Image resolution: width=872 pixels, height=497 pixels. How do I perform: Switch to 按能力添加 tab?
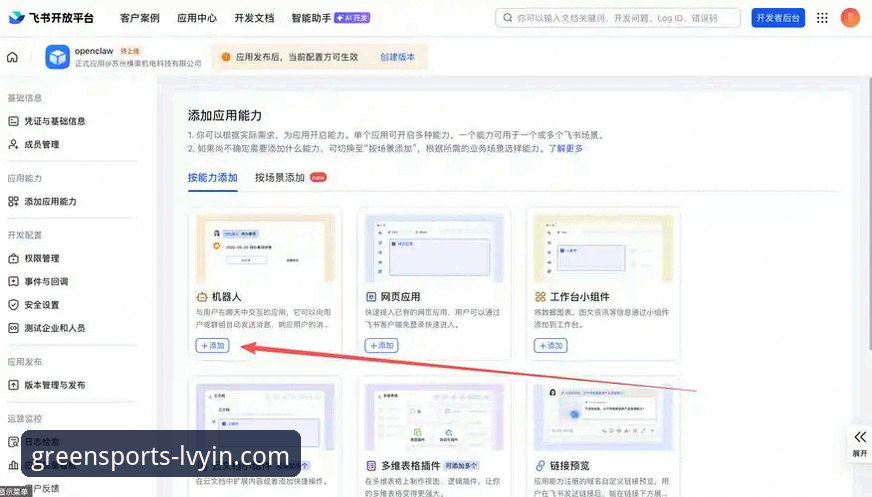pos(212,178)
